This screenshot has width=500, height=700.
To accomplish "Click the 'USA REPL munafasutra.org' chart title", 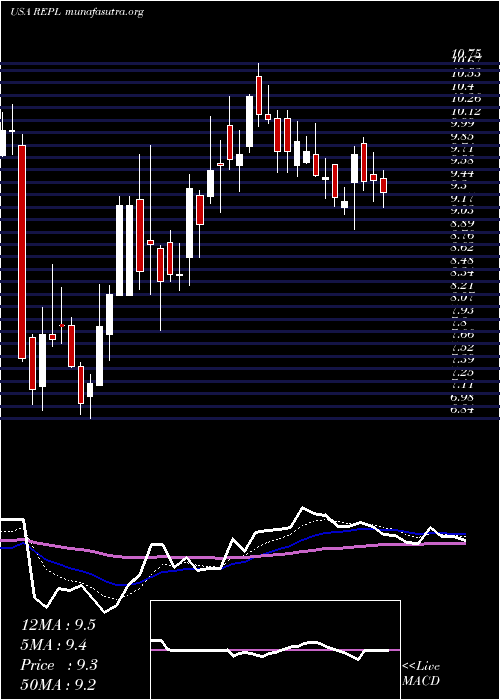I will click(x=77, y=12).
